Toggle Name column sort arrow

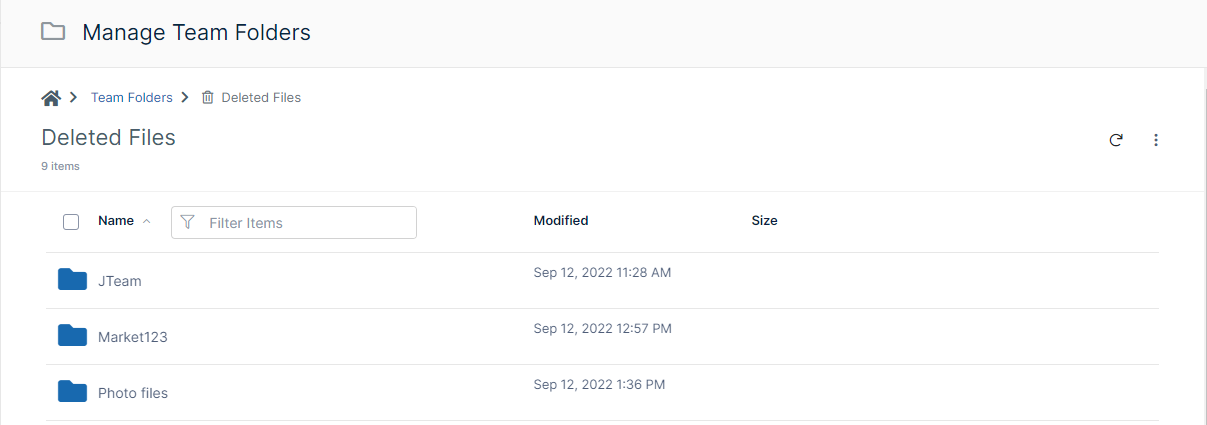pyautogui.click(x=147, y=221)
